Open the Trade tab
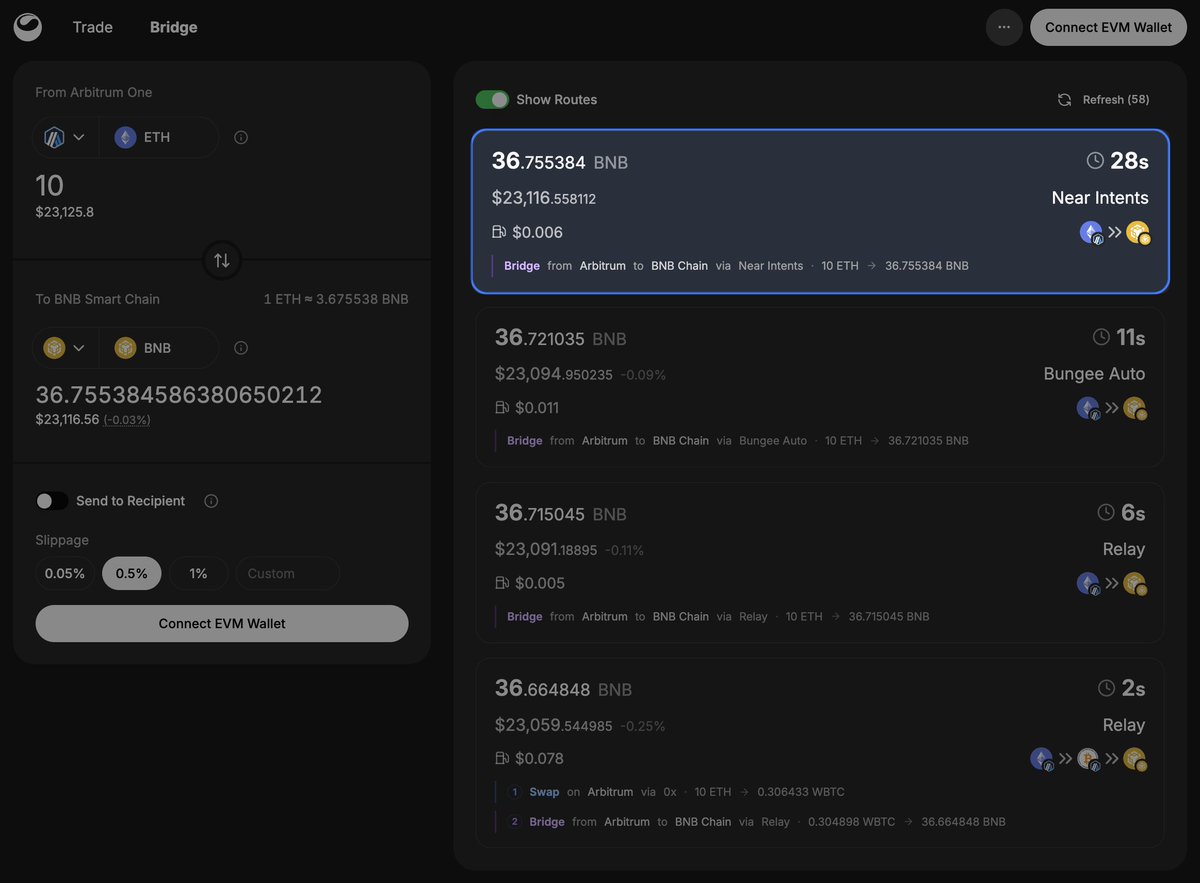Image resolution: width=1200 pixels, height=883 pixels. point(92,27)
